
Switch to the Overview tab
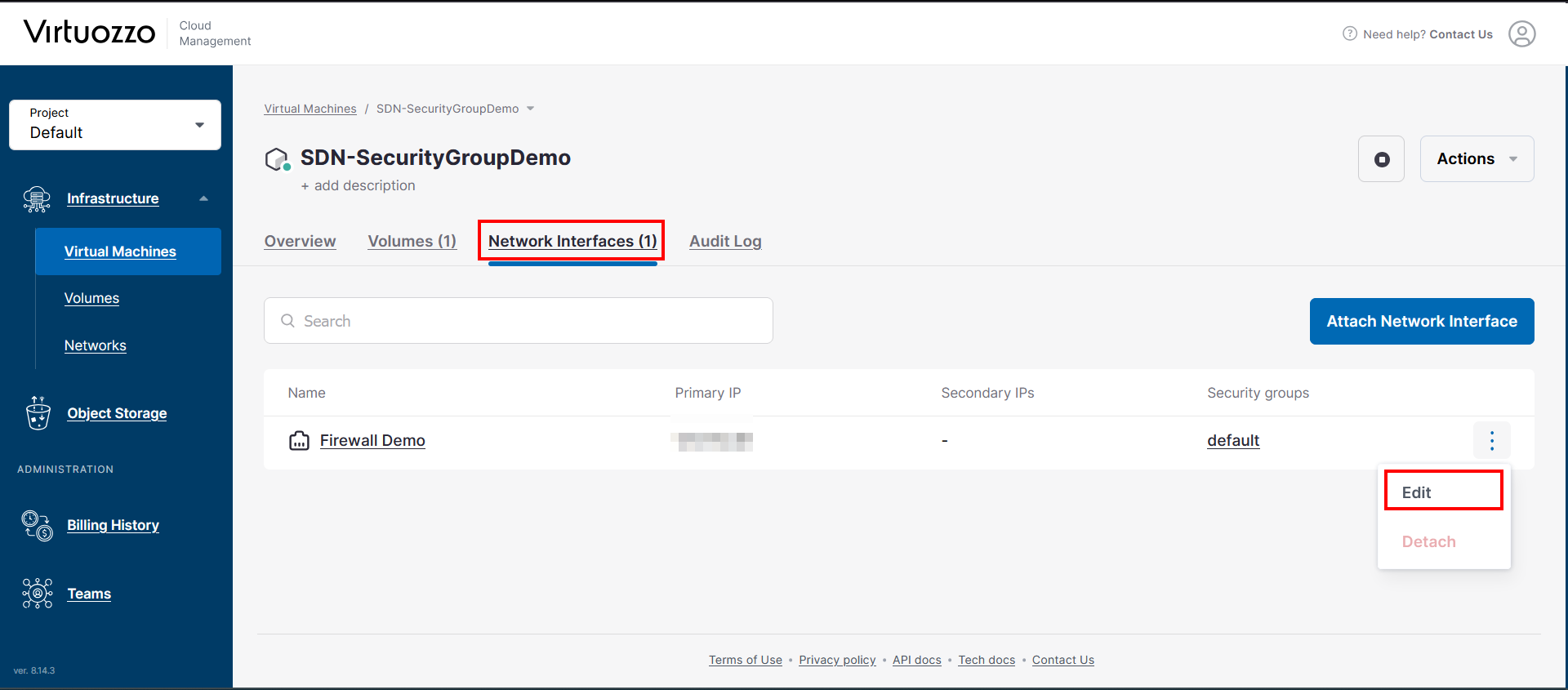click(x=300, y=241)
